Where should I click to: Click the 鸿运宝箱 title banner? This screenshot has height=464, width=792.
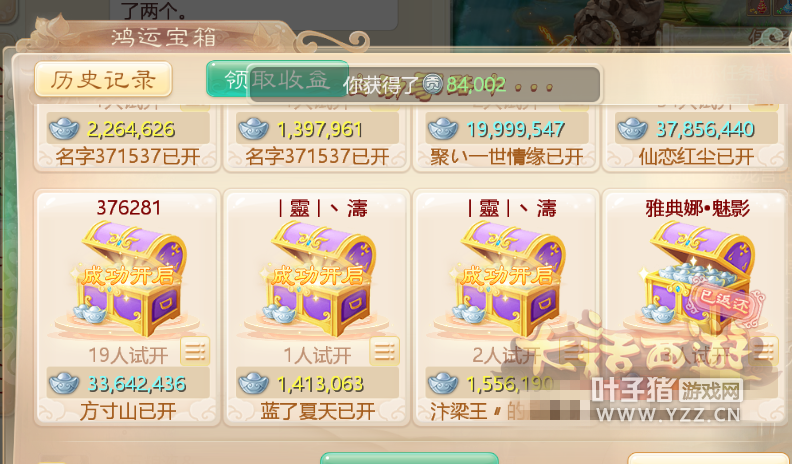coord(164,38)
